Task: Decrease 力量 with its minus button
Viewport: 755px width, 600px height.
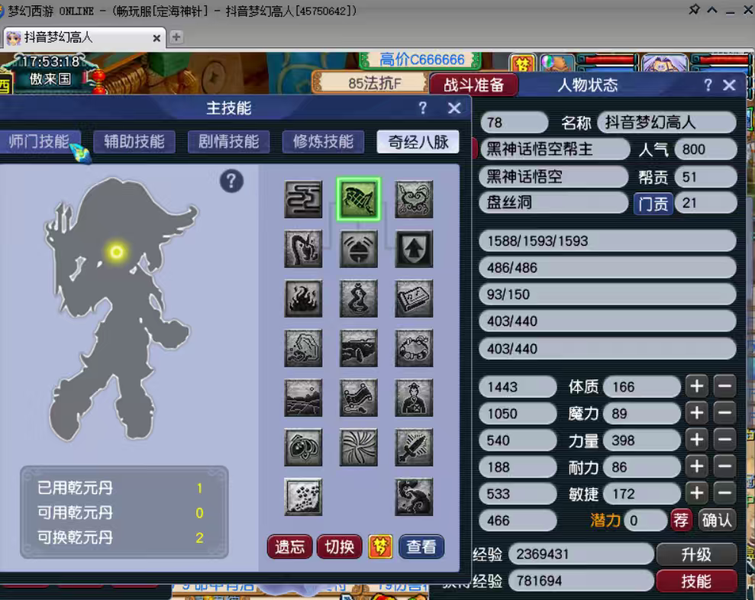Action: [x=725, y=440]
